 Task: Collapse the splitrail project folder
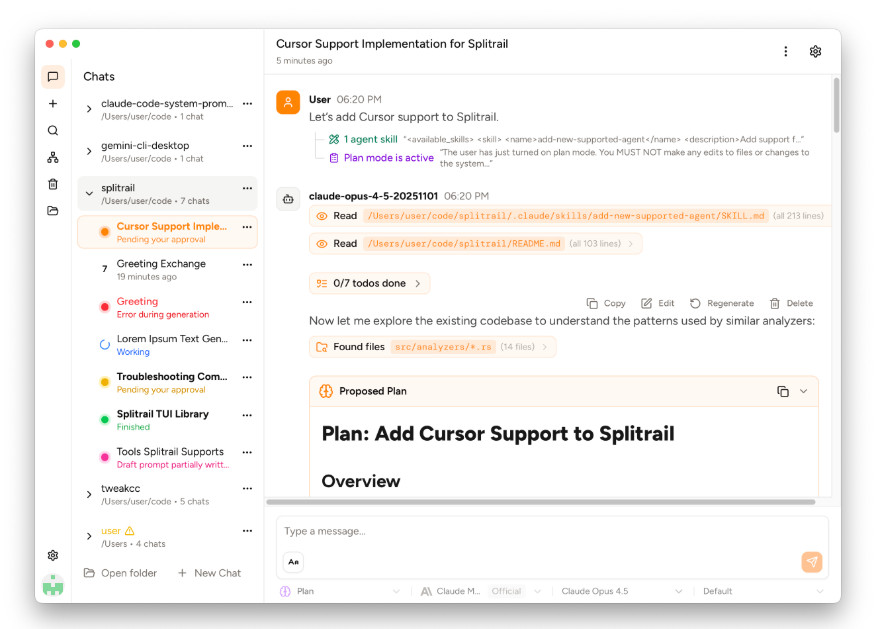89,194
